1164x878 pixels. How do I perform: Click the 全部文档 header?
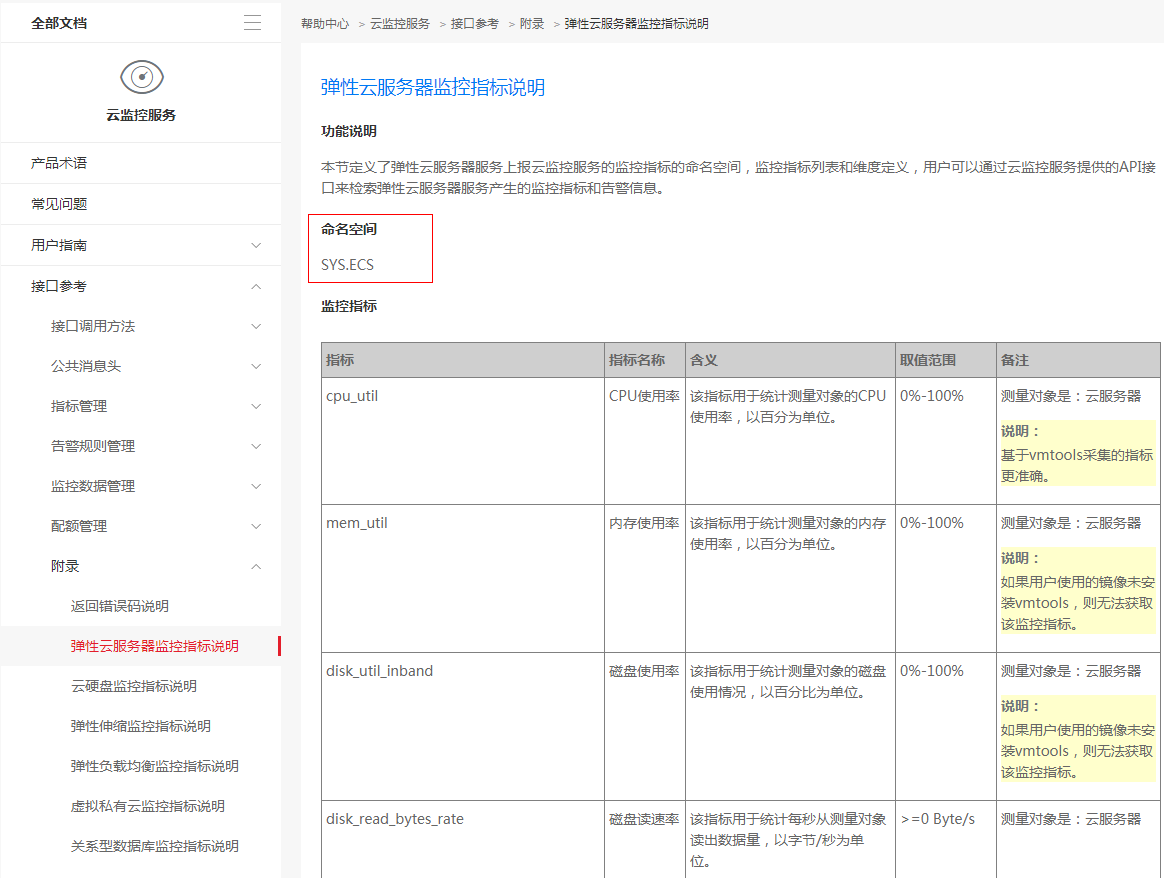59,23
